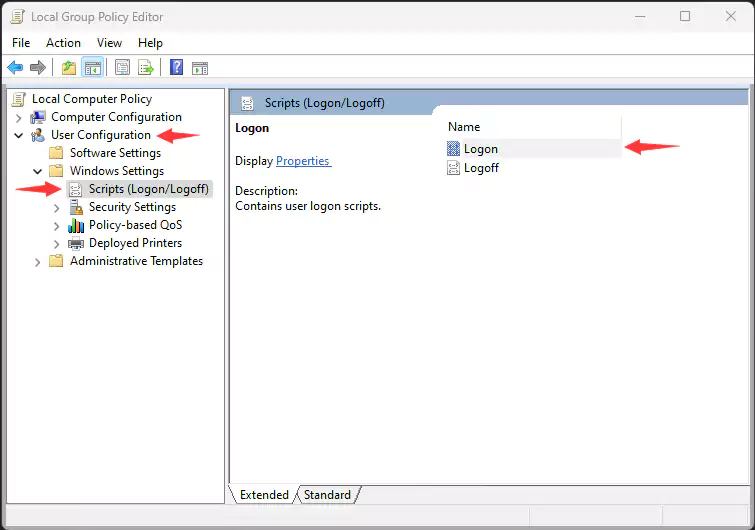The width and height of the screenshot is (755, 530).
Task: Expand the Computer Configuration node
Action: 19,117
